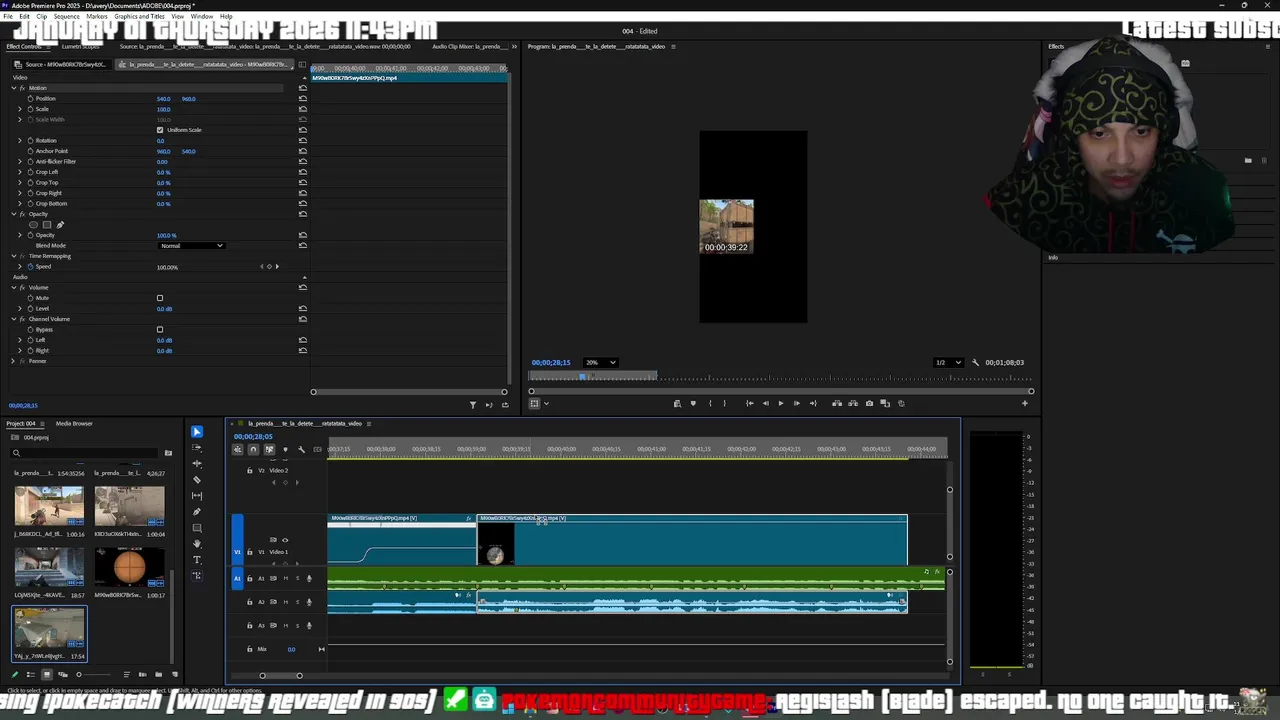The width and height of the screenshot is (1280, 720).
Task: Toggle animation stopwatch for Scale
Action: pos(30,109)
